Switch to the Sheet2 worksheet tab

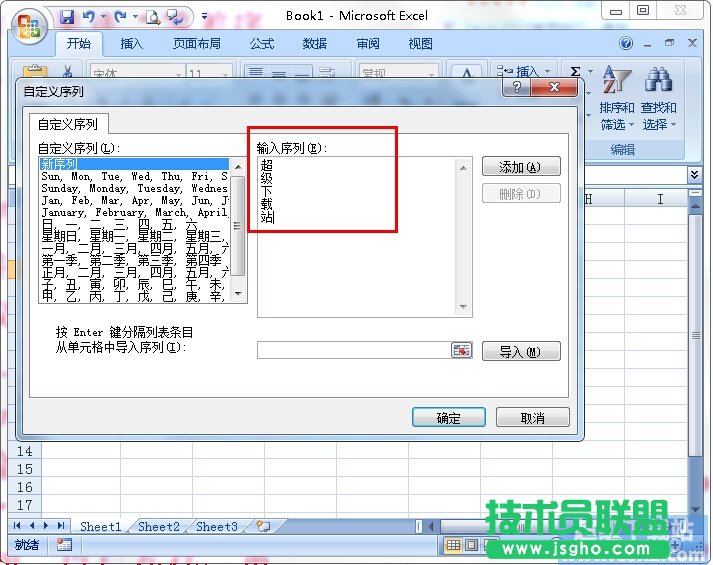coord(159,526)
